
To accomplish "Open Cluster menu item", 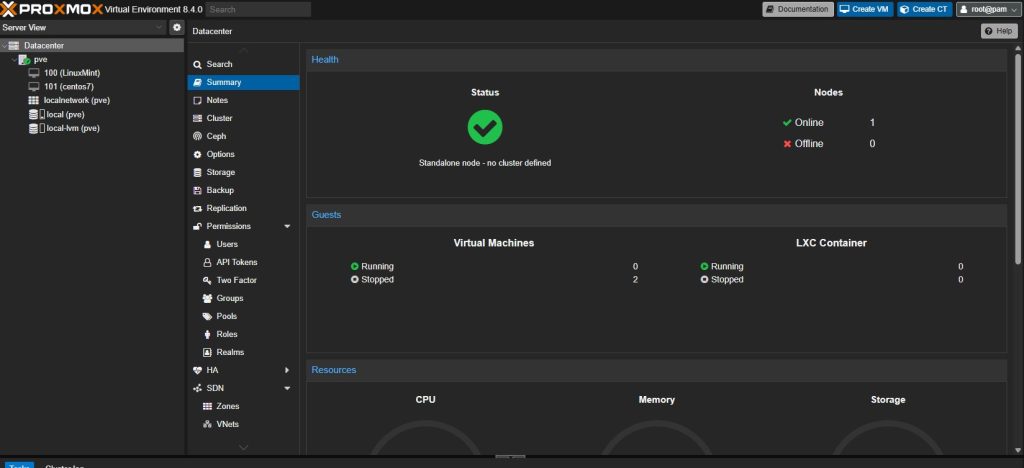I will [243, 118].
